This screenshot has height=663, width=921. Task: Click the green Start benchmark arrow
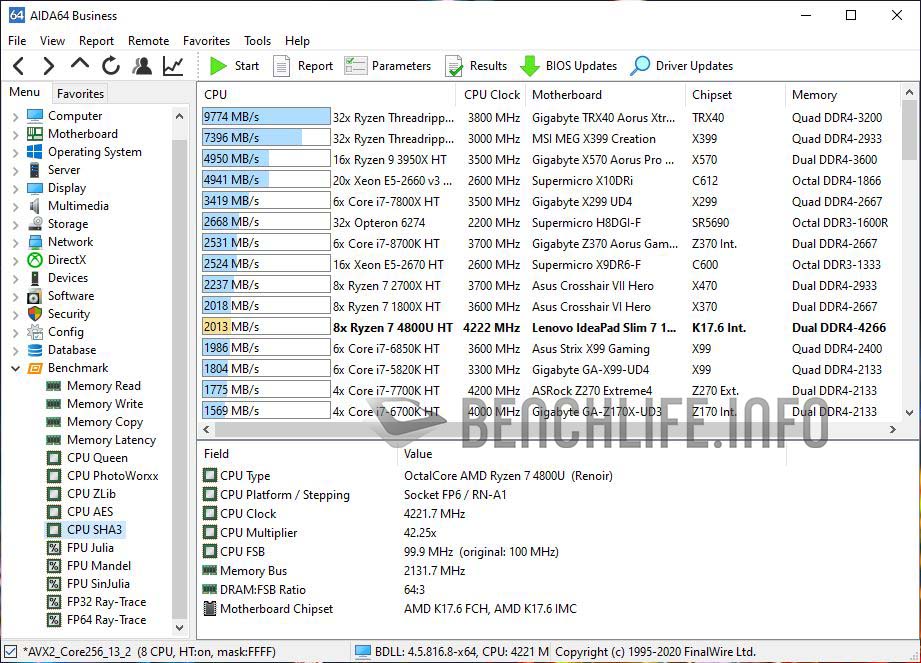219,66
